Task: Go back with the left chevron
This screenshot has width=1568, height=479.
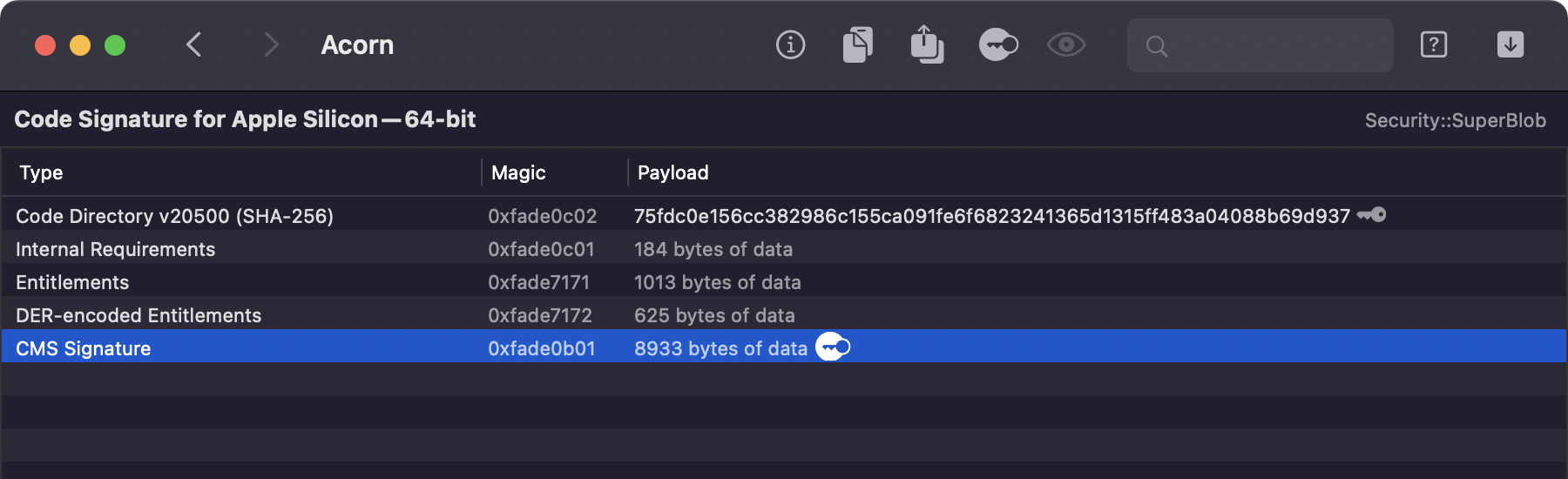Action: pyautogui.click(x=194, y=44)
